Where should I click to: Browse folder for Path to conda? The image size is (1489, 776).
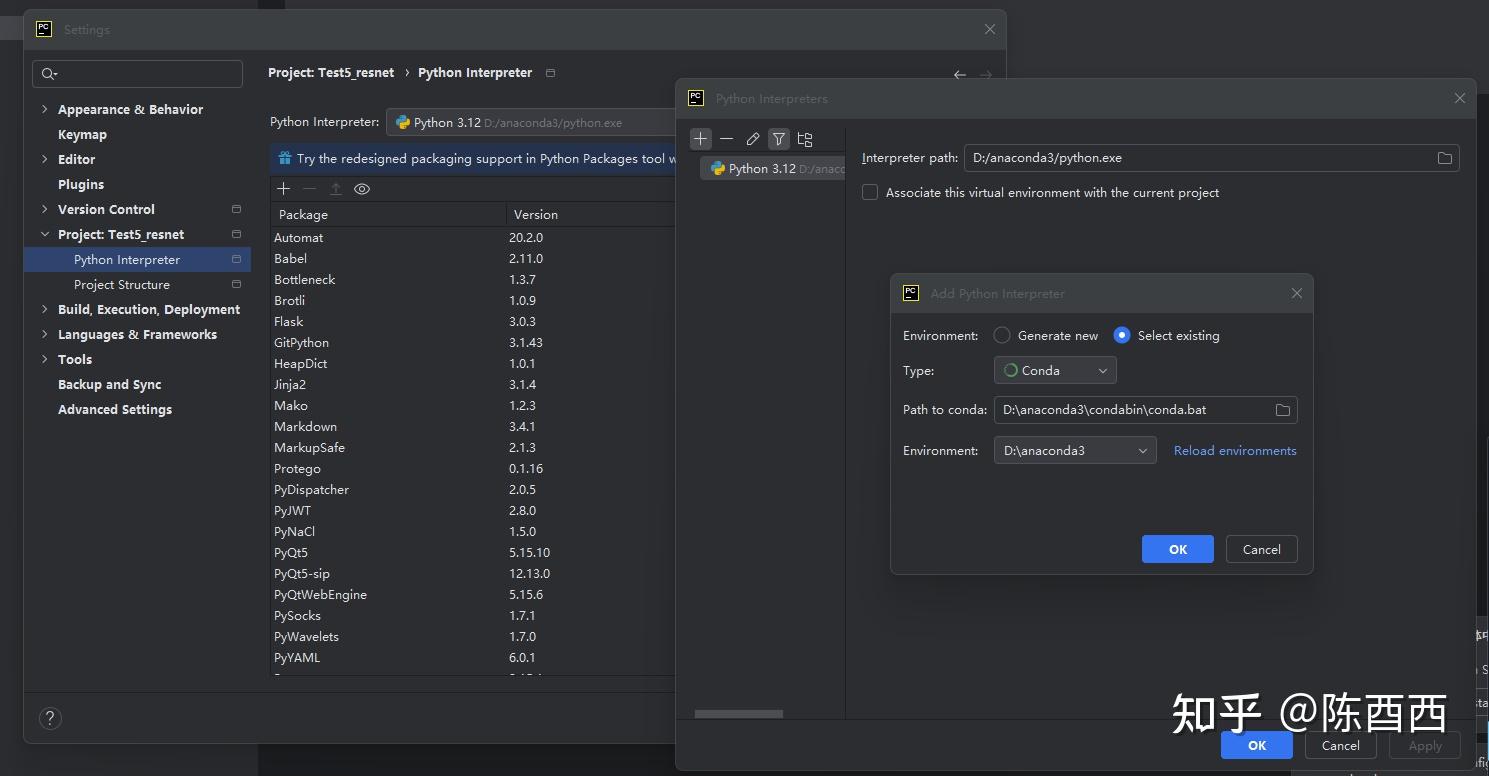point(1283,410)
